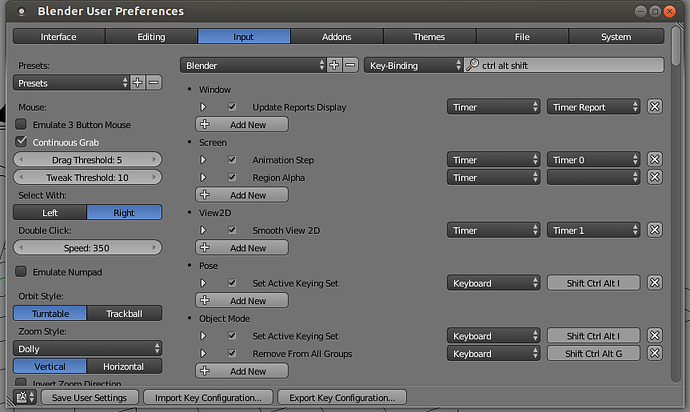The height and width of the screenshot is (412, 690).
Task: Disable Continuous Grab checkbox
Action: (x=21, y=142)
